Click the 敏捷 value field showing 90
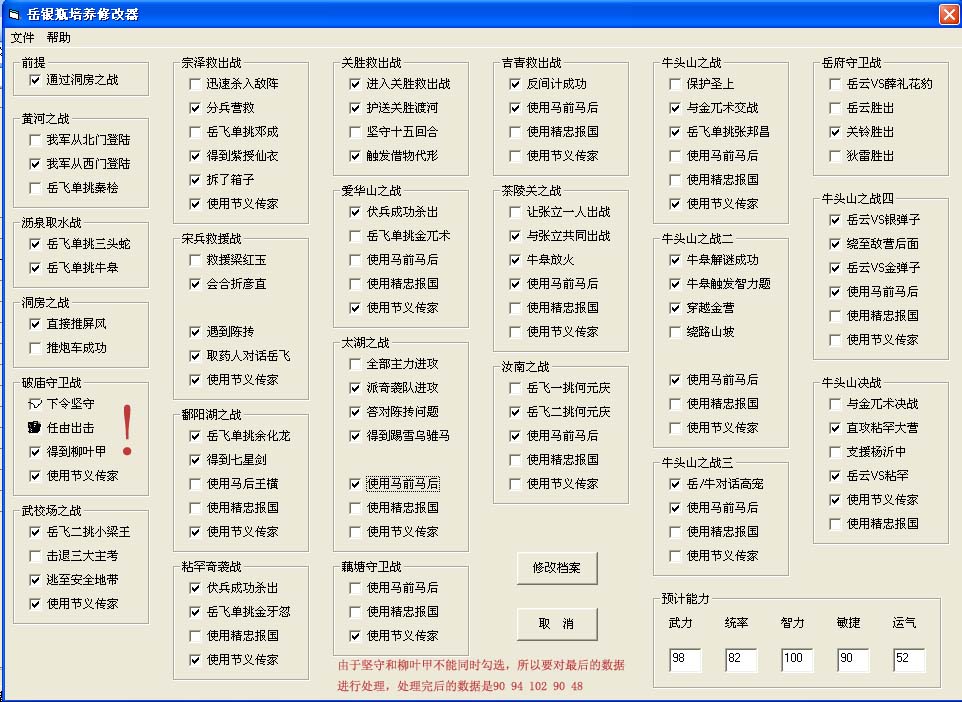 click(x=853, y=660)
